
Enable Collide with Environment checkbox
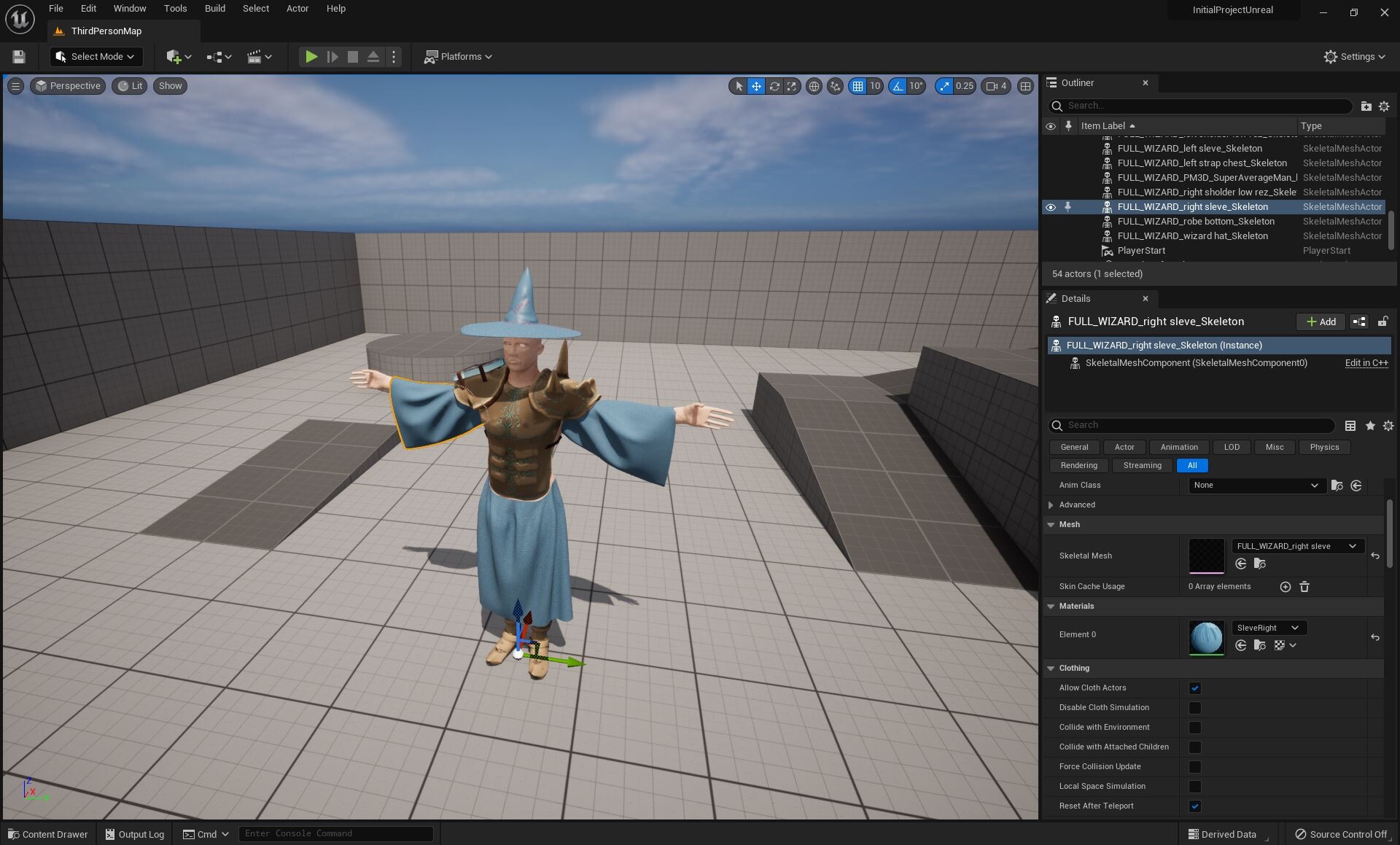pyautogui.click(x=1194, y=728)
